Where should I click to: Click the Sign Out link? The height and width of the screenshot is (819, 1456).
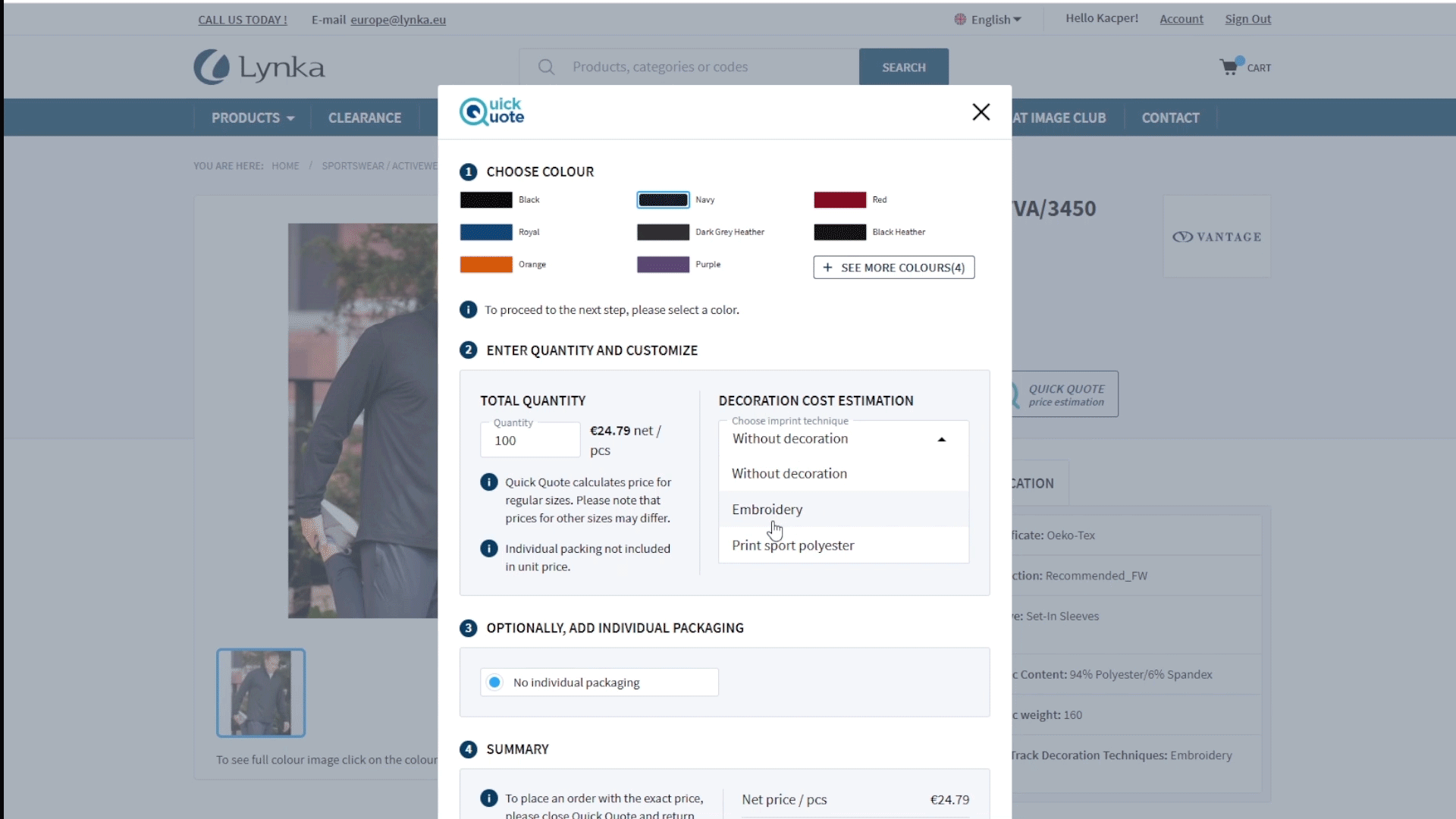coord(1247,19)
